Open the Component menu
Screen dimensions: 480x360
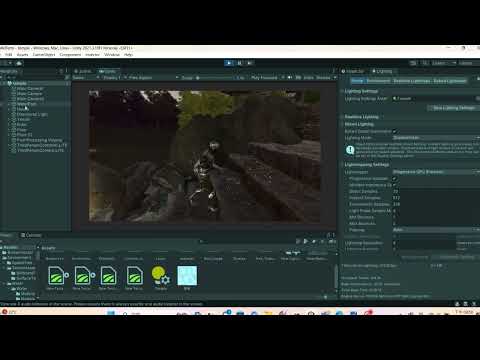[70, 55]
